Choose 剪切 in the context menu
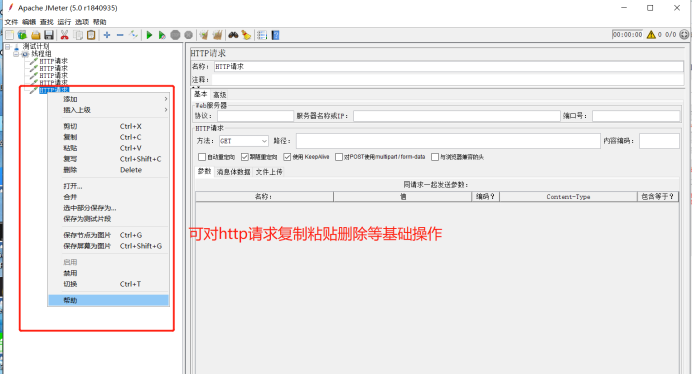The image size is (692, 374). coord(109,126)
